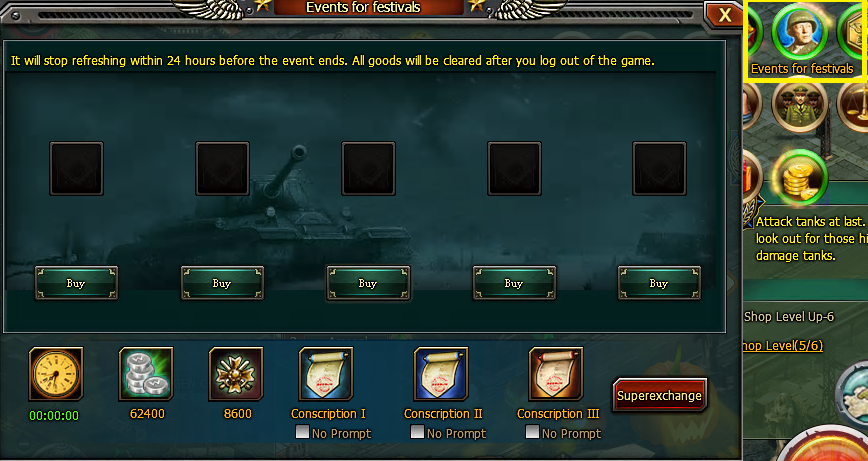Open the three officers icon
This screenshot has width=868, height=461.
tap(800, 105)
